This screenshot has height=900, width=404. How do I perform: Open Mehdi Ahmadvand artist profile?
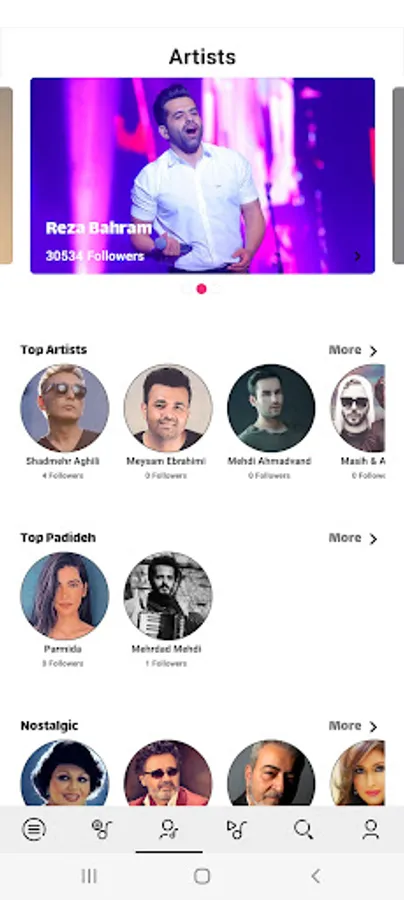271,408
